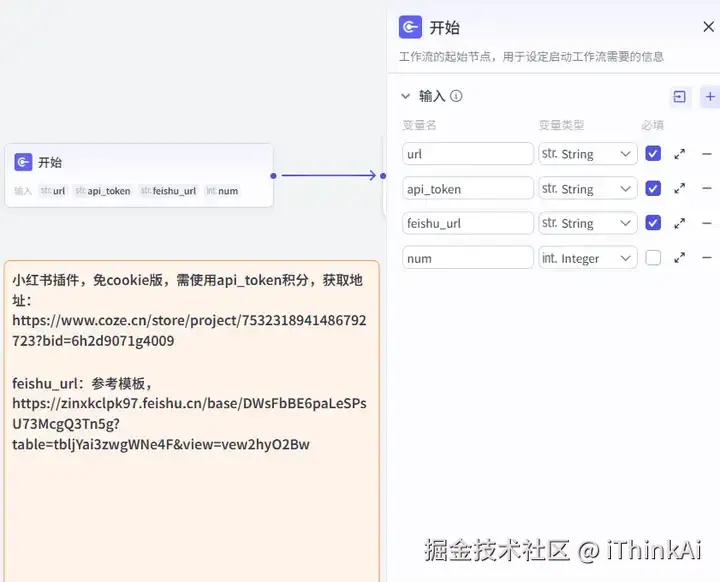This screenshot has height=582, width=720.
Task: Uncheck required for the url variable
Action: pyautogui.click(x=653, y=153)
